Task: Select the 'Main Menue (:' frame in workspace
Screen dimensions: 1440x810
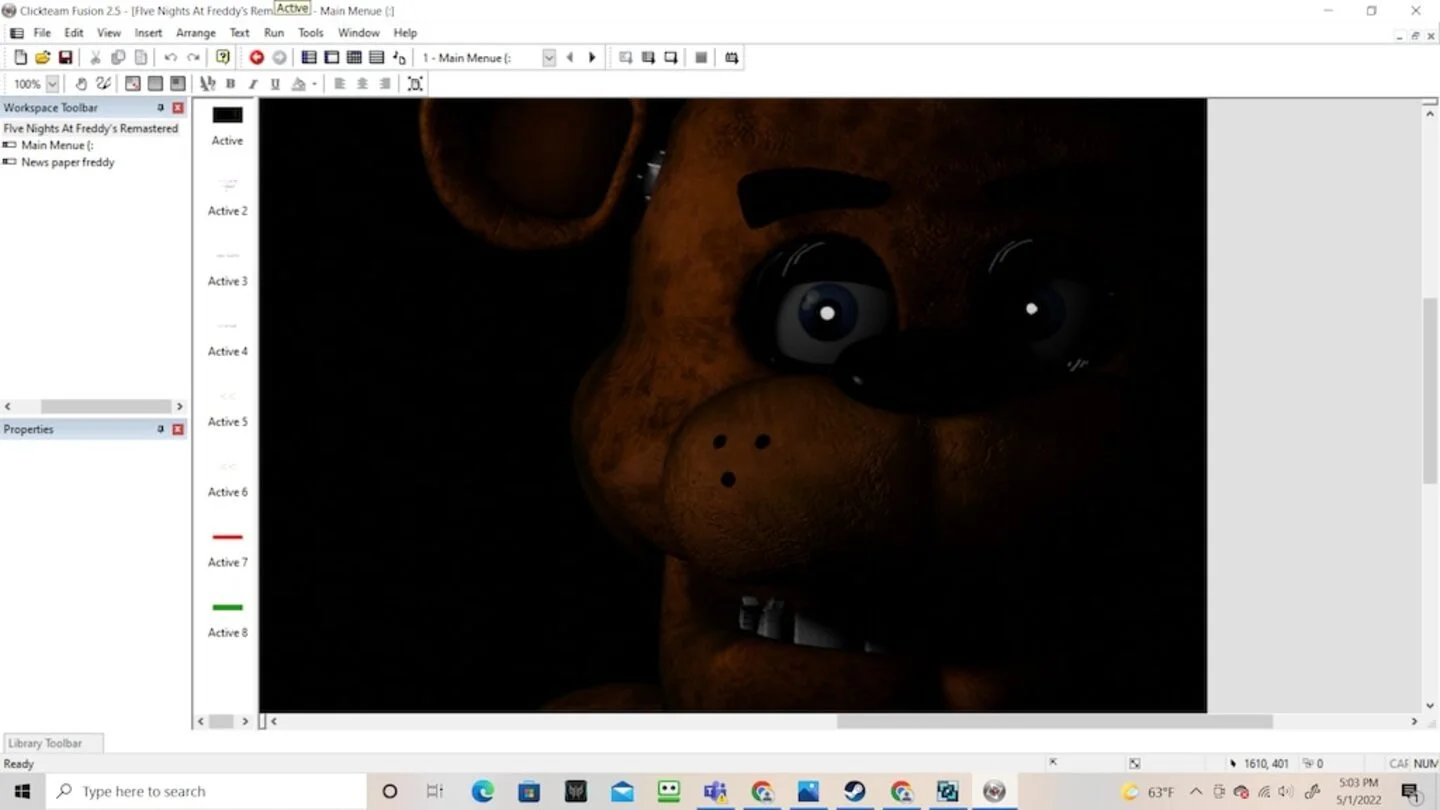Action: tap(57, 145)
